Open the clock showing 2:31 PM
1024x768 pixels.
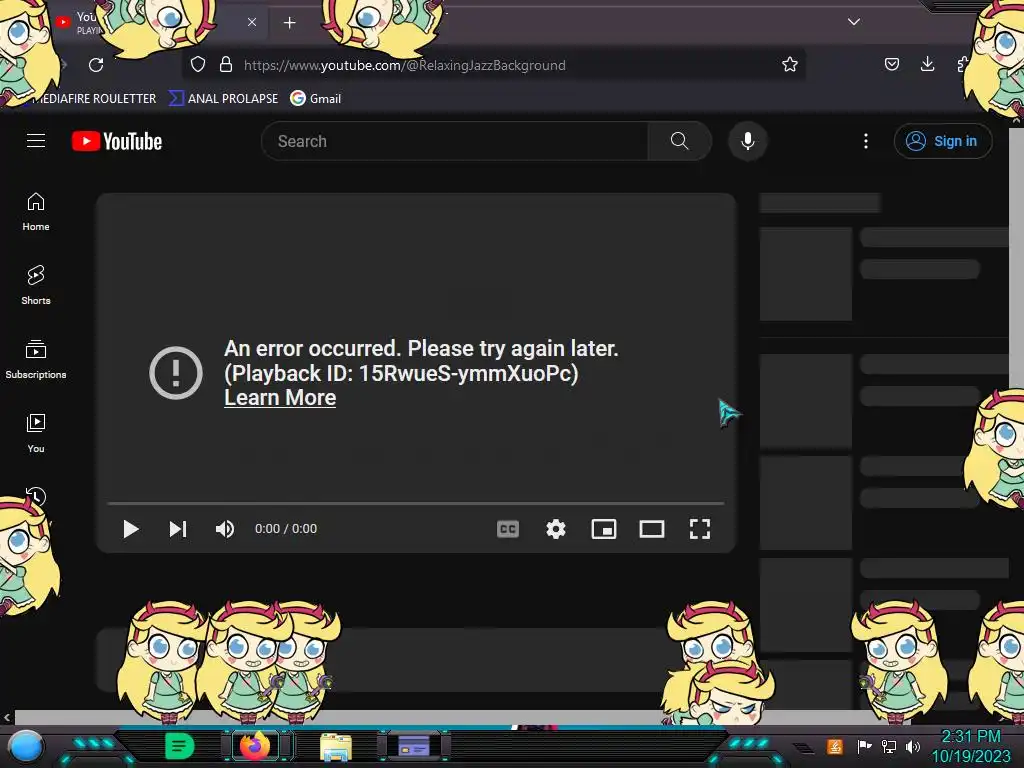tap(970, 746)
